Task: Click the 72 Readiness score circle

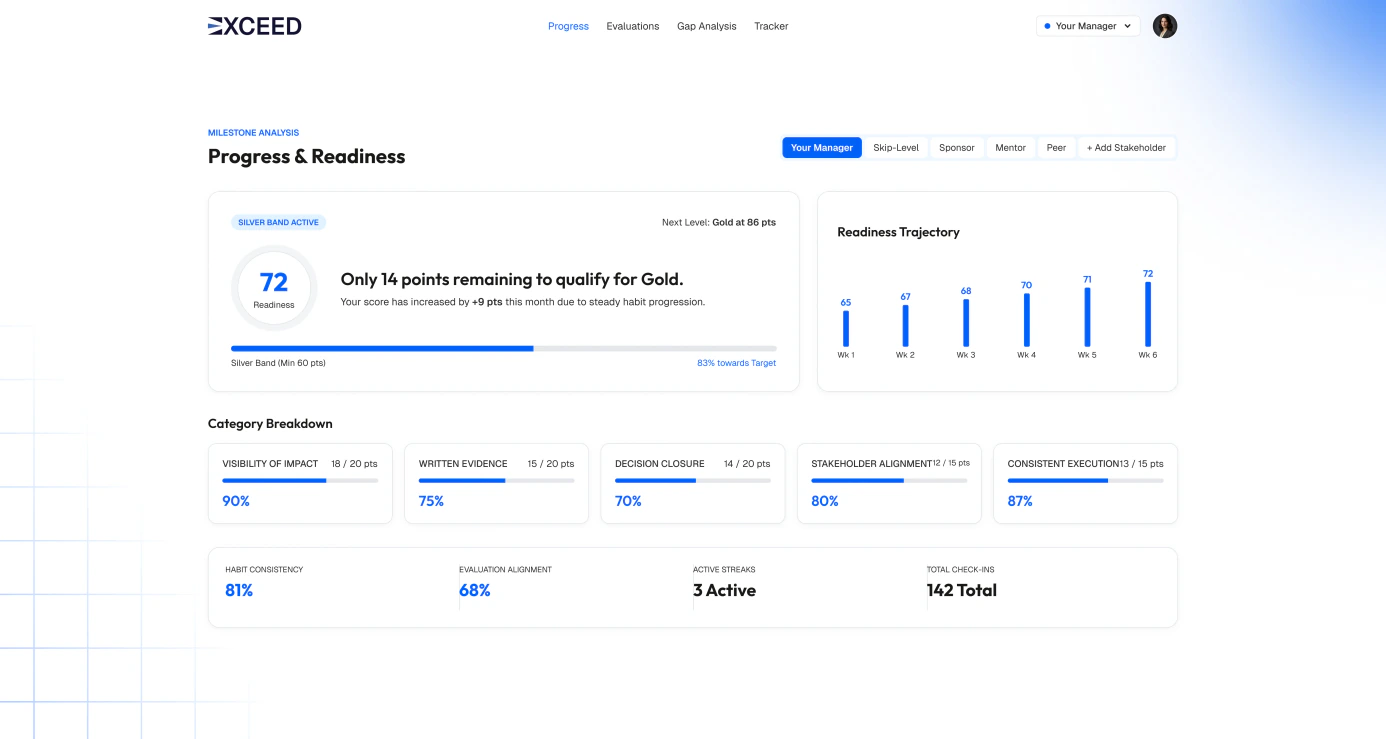Action: pos(274,288)
